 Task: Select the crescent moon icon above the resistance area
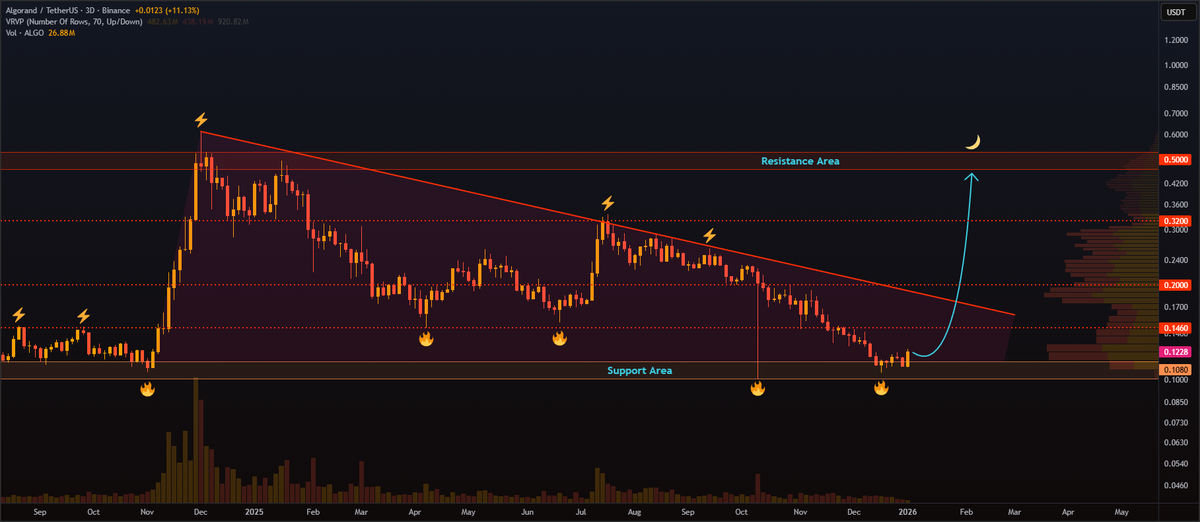(972, 143)
